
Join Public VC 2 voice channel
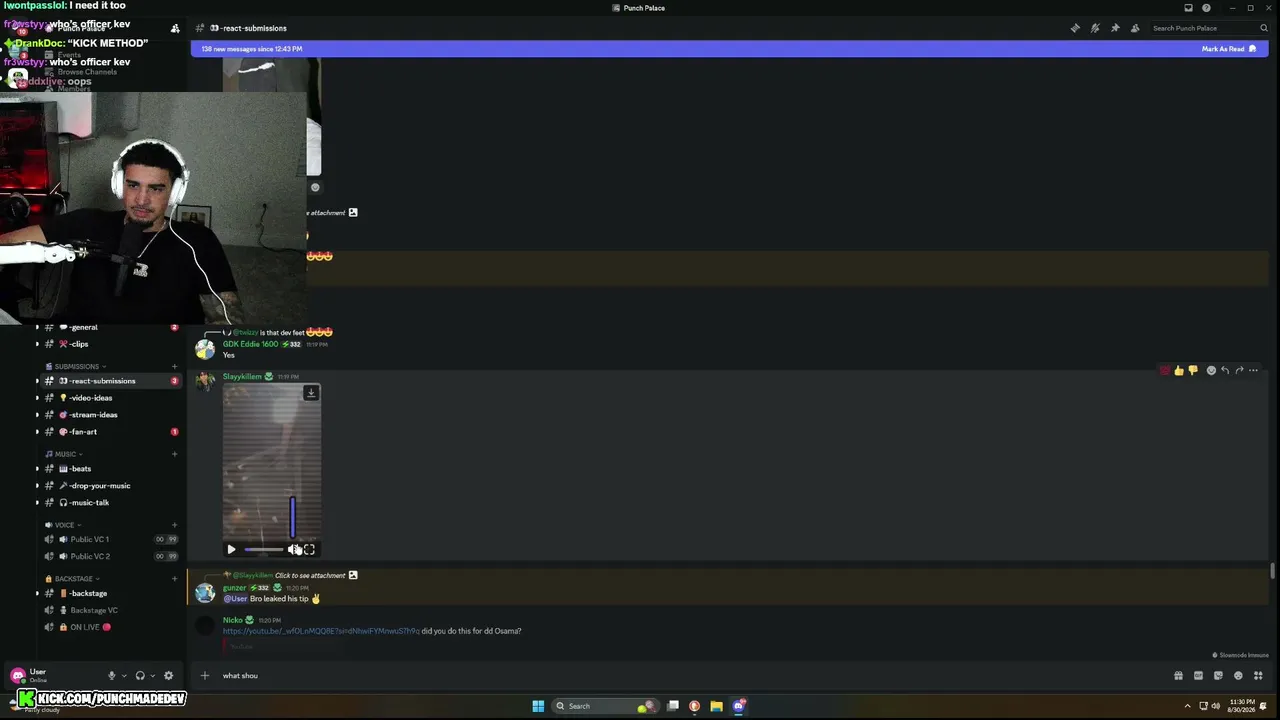coord(110,556)
